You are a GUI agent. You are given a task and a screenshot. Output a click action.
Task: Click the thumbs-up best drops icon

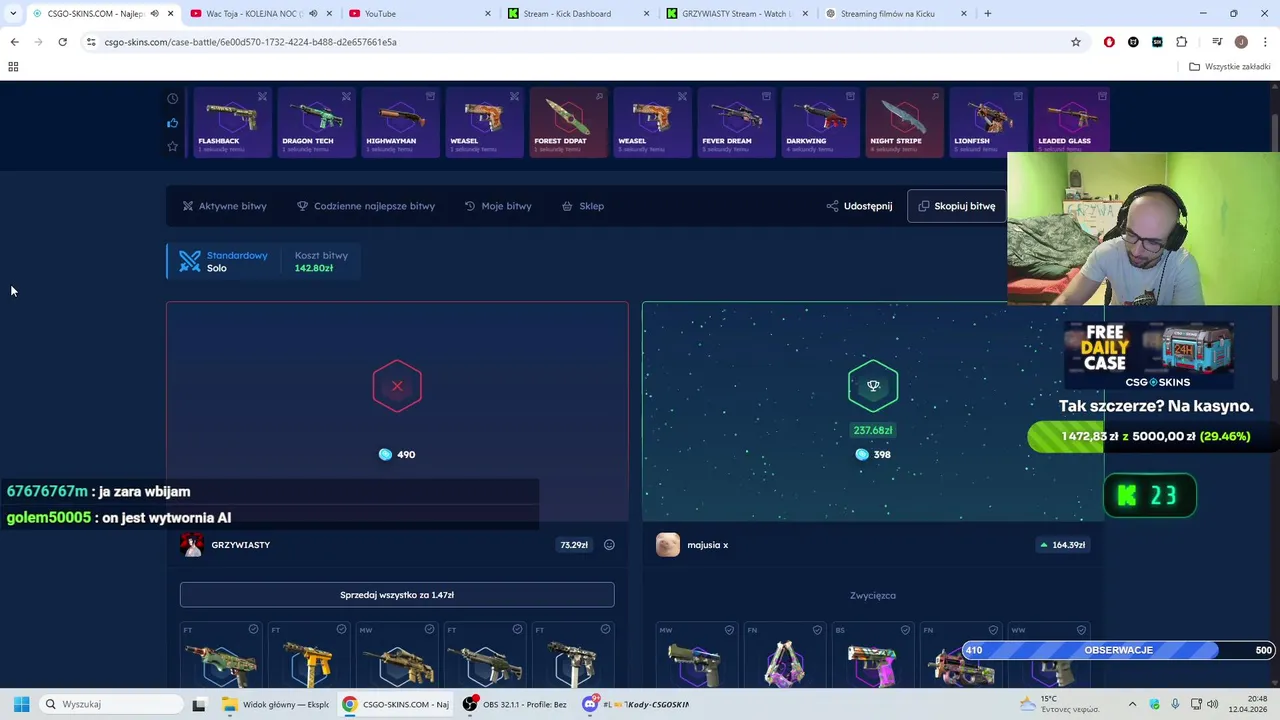173,123
